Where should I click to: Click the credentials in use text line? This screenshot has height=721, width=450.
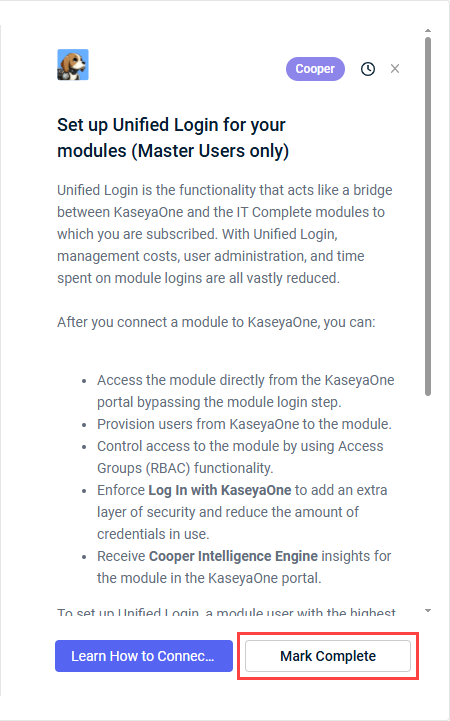(153, 534)
